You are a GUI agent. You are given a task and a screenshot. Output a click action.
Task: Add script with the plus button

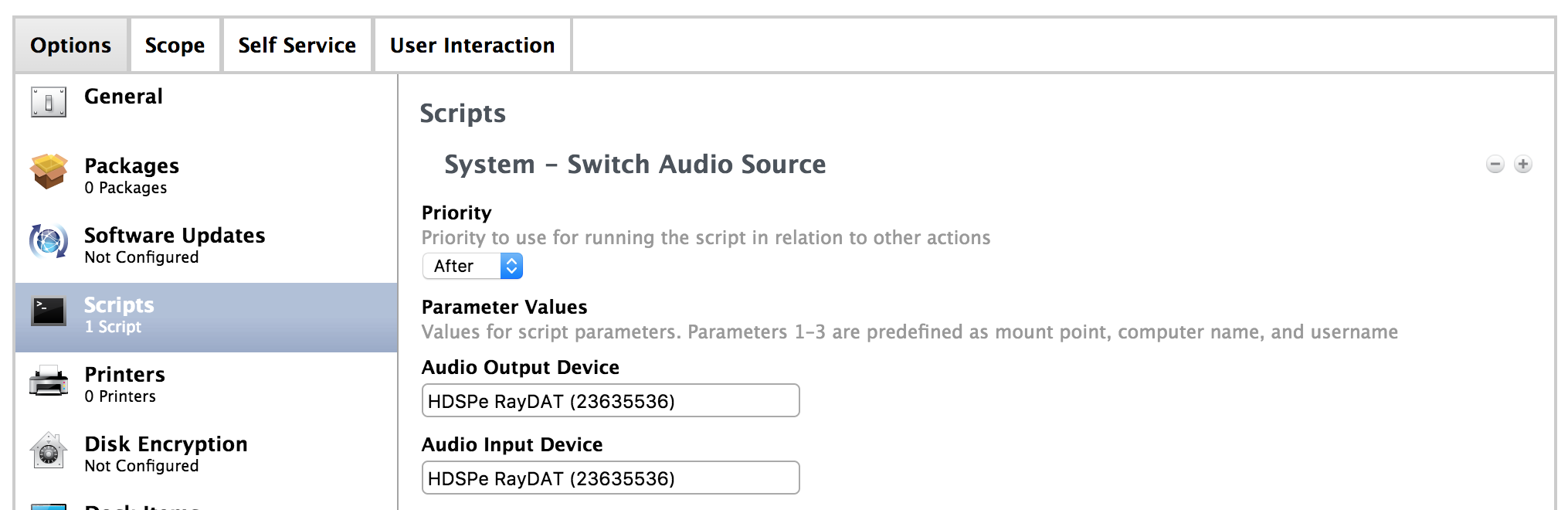pyautogui.click(x=1523, y=165)
